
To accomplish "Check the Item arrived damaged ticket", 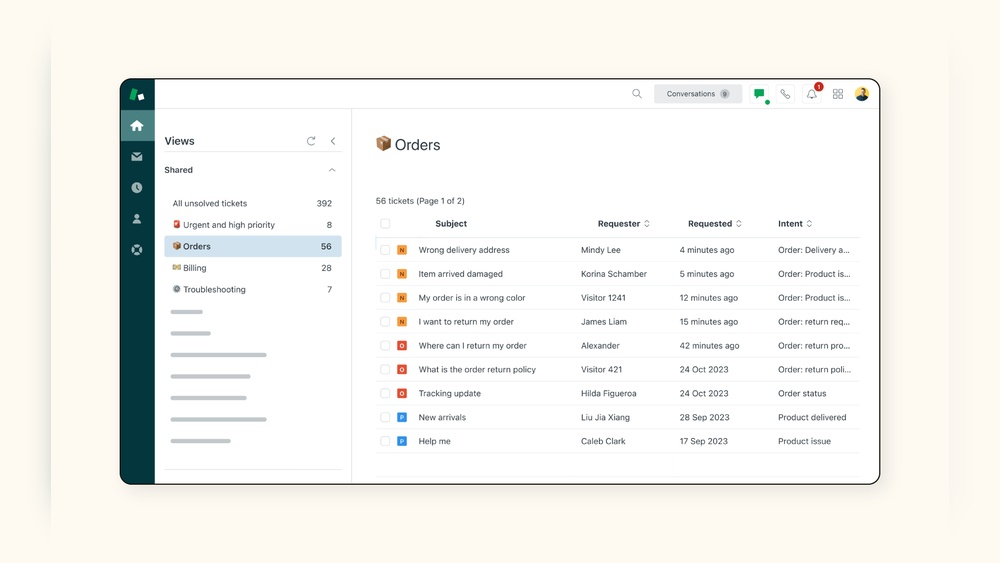I will click(385, 274).
